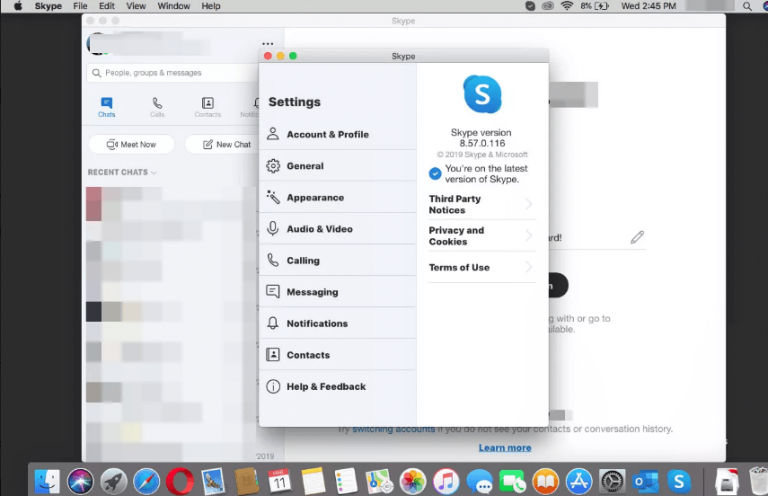Open Audio & Video settings

pyautogui.click(x=337, y=229)
